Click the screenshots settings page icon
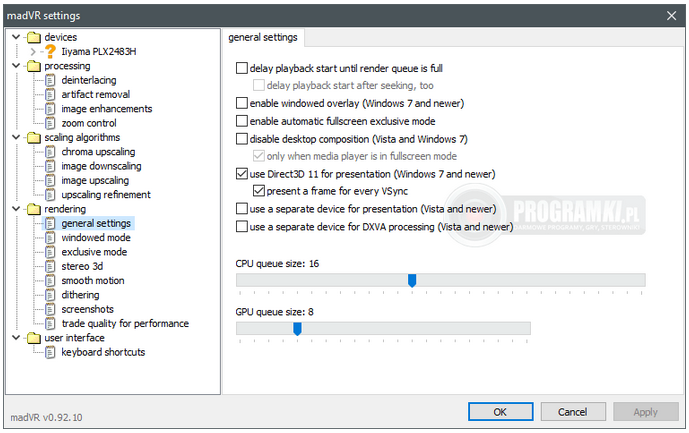Viewport: 689px width, 433px height. point(51,309)
